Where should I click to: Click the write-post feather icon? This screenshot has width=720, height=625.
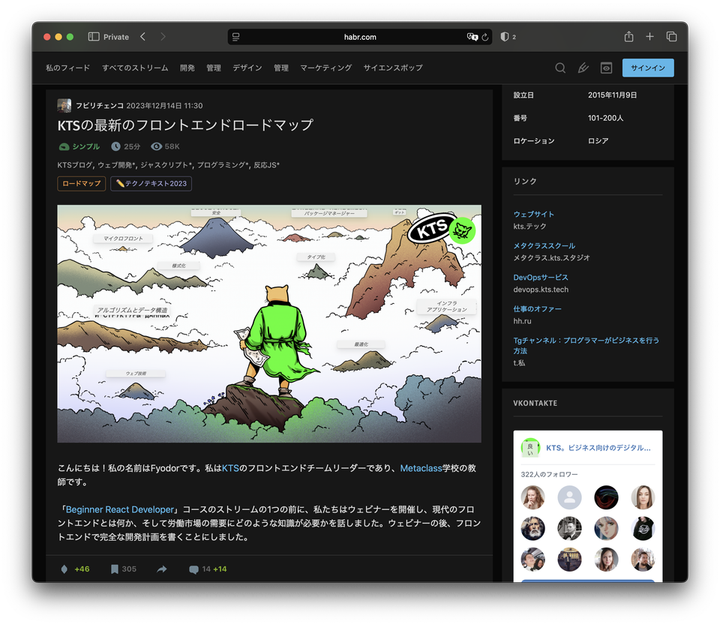pyautogui.click(x=583, y=68)
